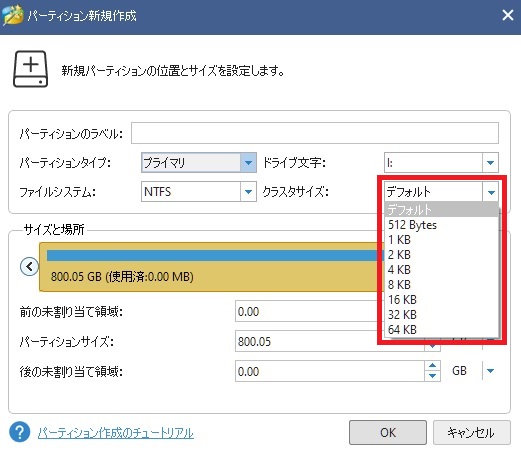The width and height of the screenshot is (521, 456).
Task: Open パーティション作成のチュートリアル link
Action: click(116, 433)
